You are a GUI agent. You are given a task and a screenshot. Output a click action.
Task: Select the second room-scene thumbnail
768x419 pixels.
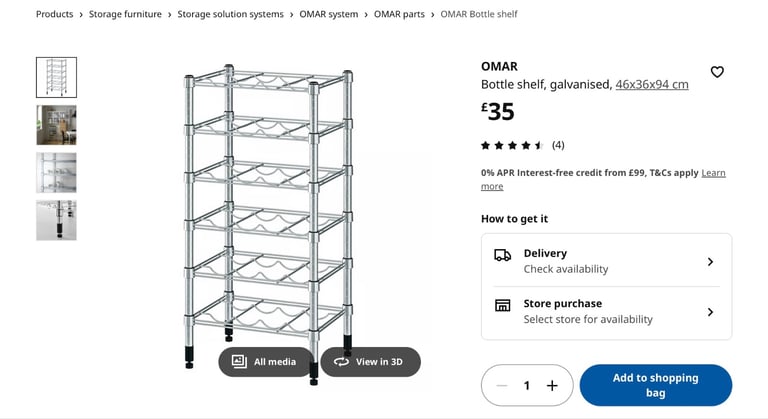[x=56, y=125]
